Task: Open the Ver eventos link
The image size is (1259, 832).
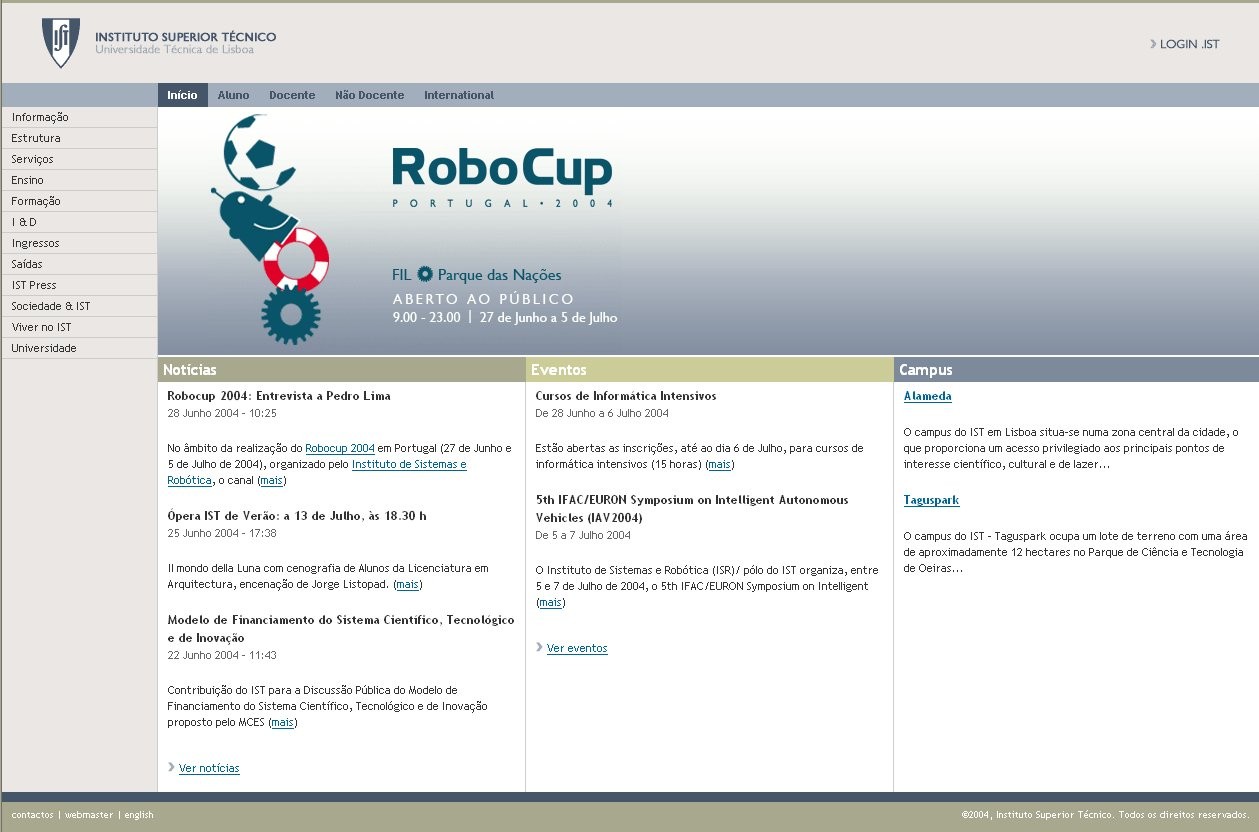Action: tap(577, 648)
